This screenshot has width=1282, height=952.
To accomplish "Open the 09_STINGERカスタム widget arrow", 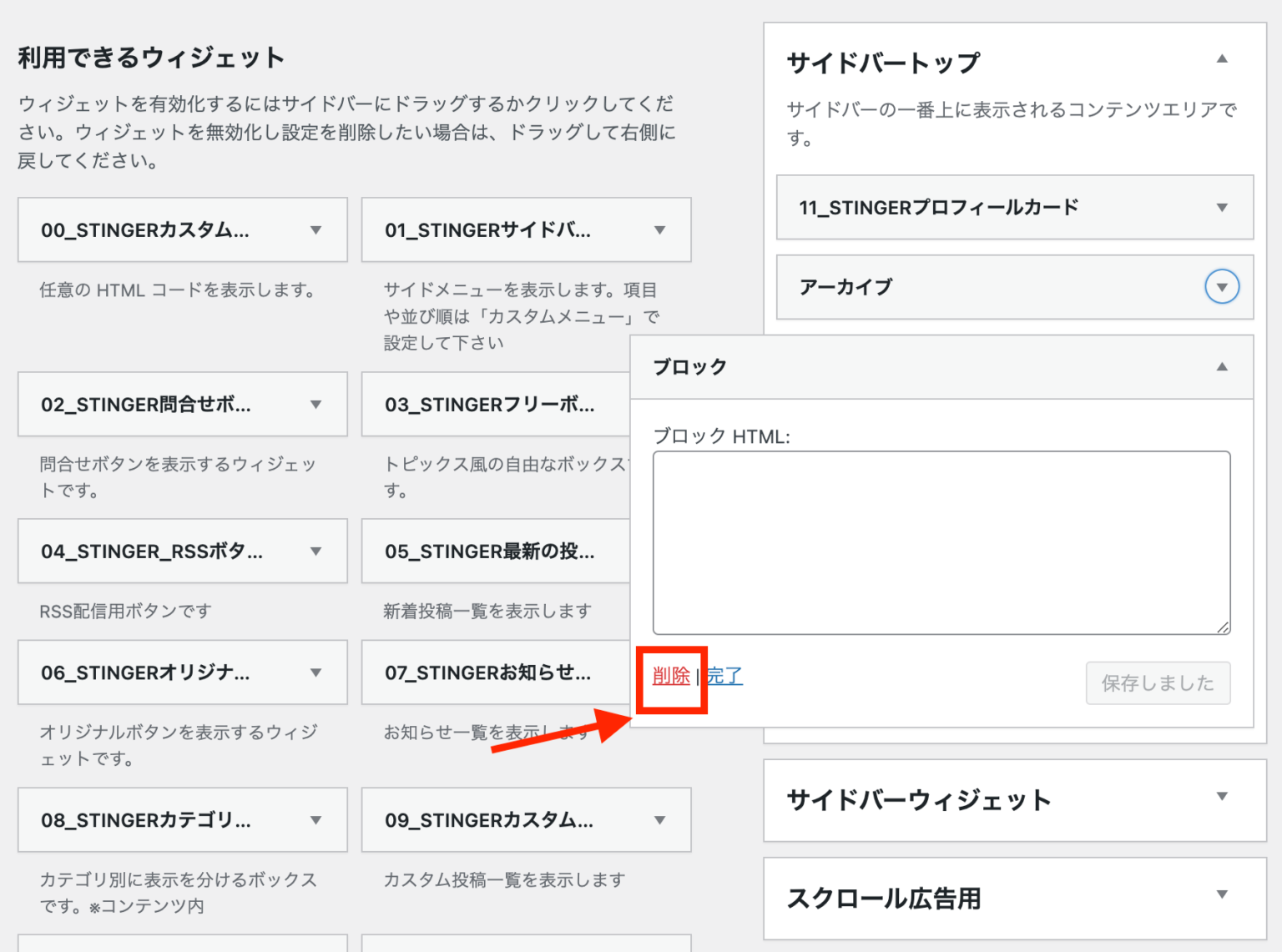I will [659, 820].
